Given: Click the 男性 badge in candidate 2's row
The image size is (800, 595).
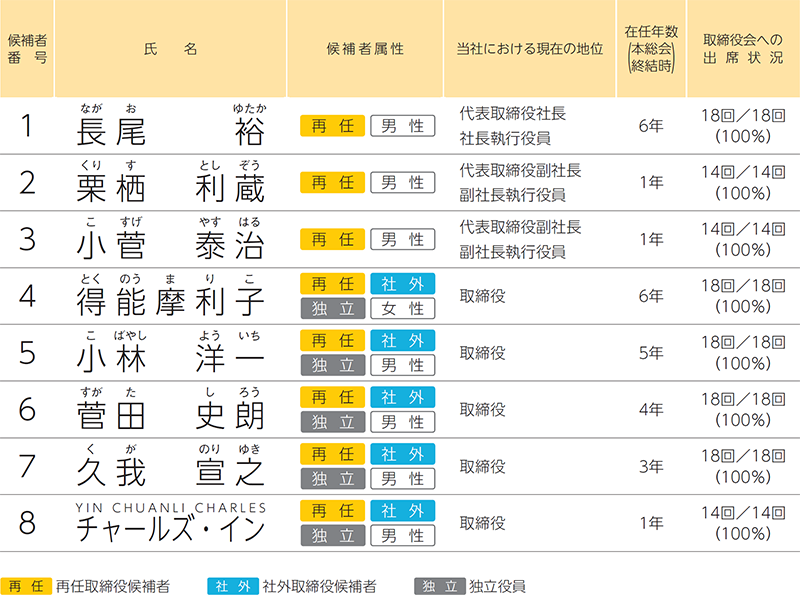Looking at the screenshot, I should (403, 183).
